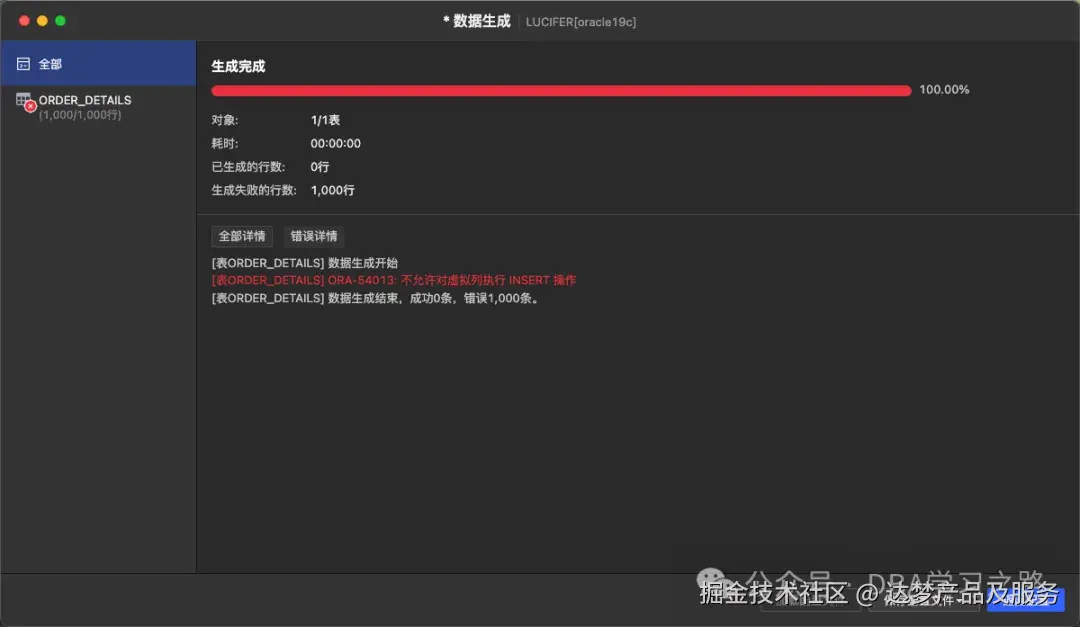
Task: Maximize the window with green button
Action: pos(61,21)
